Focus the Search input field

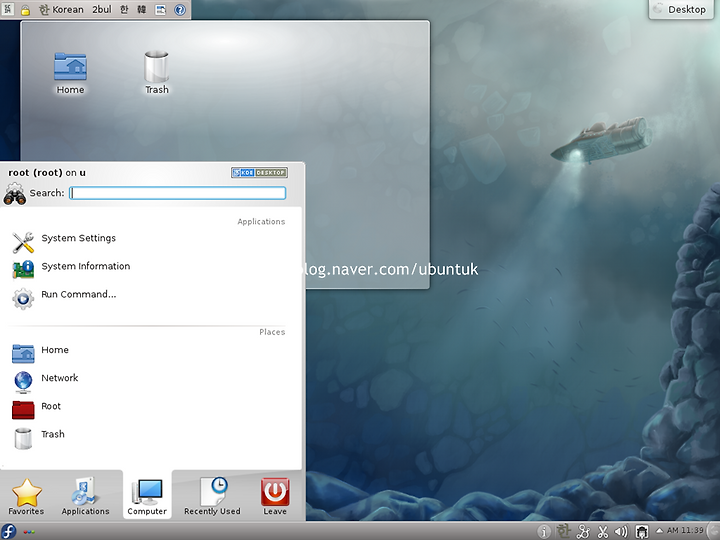click(178, 193)
